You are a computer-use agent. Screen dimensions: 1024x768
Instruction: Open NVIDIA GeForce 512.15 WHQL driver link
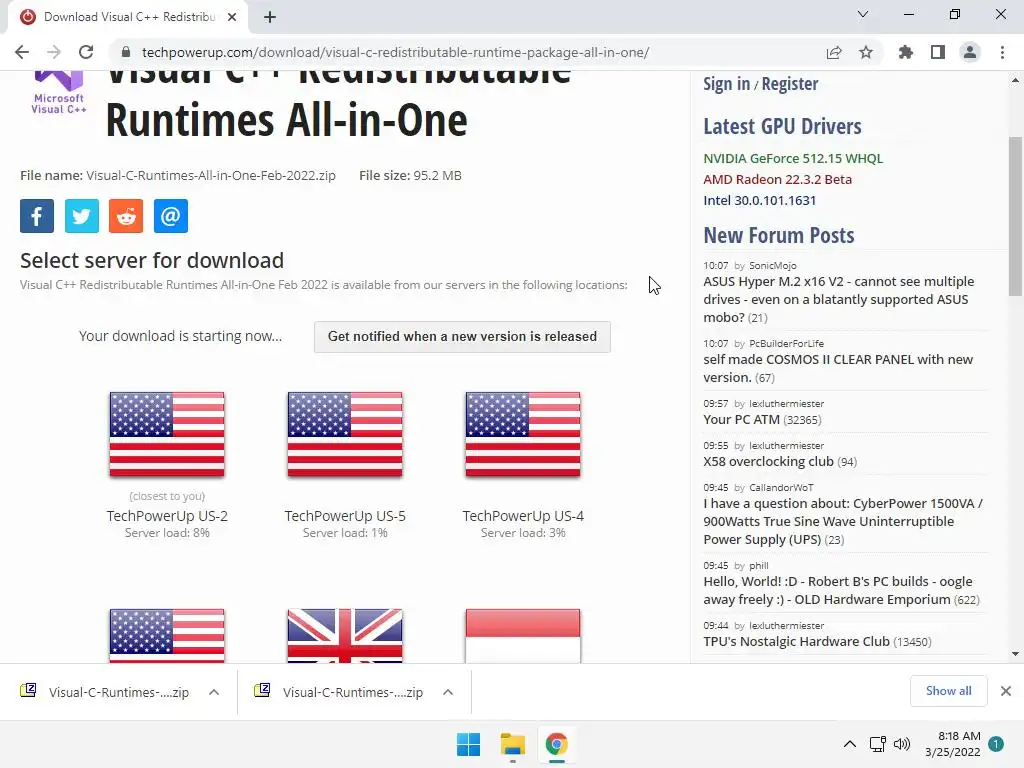793,159
